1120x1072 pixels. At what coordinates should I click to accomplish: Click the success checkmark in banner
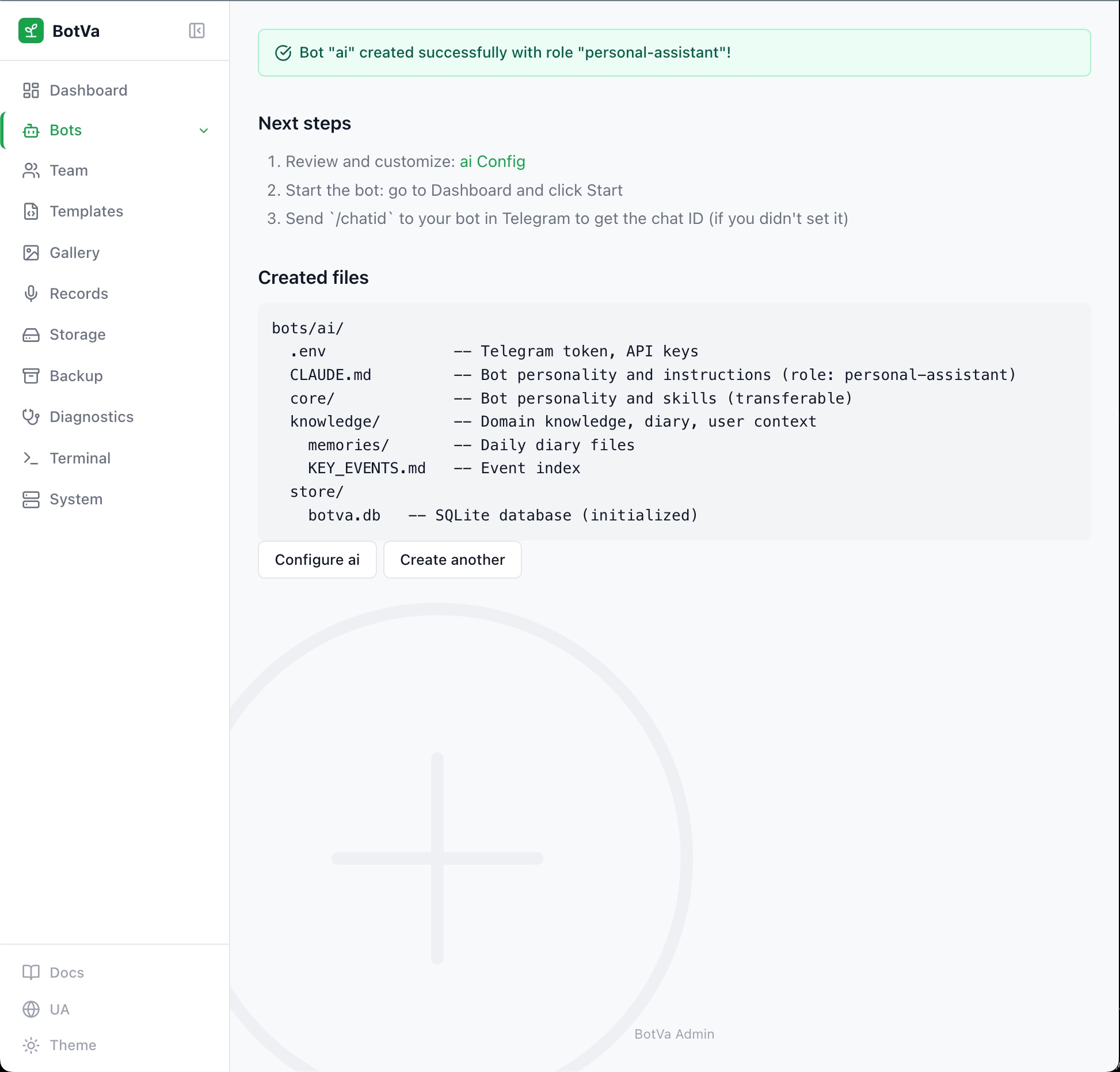[283, 53]
